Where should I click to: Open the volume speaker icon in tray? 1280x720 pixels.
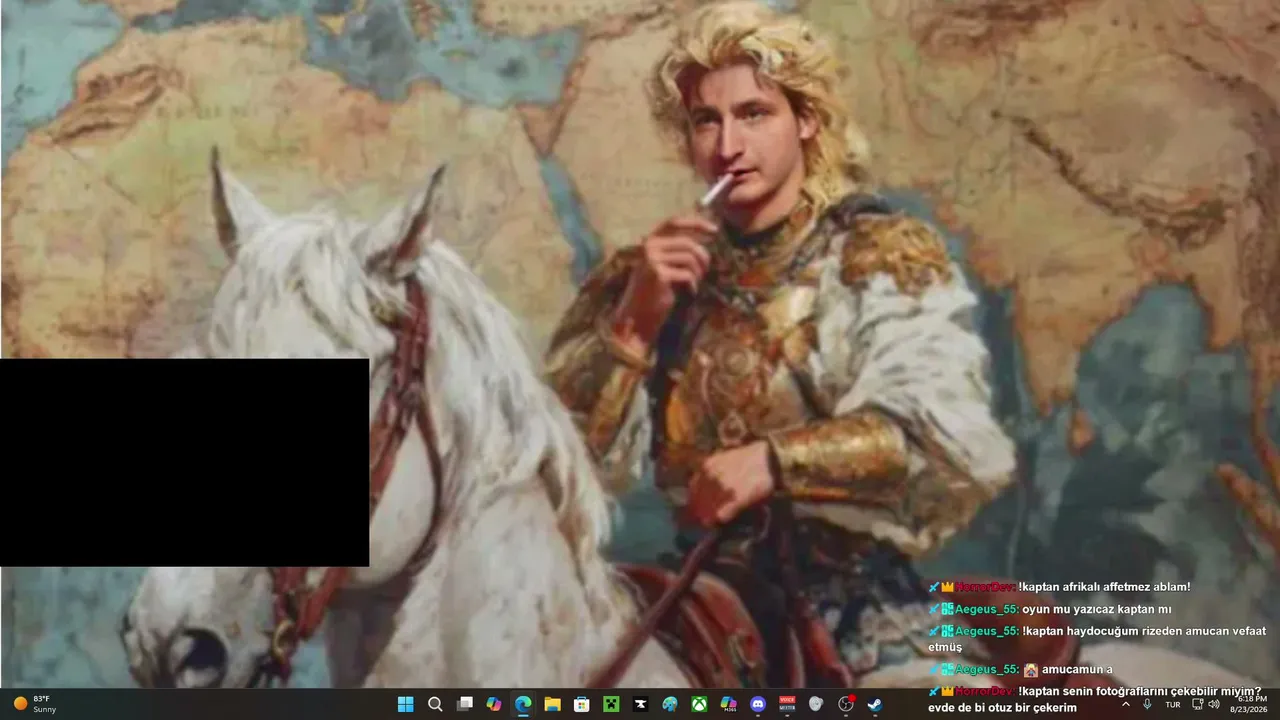click(x=1213, y=704)
